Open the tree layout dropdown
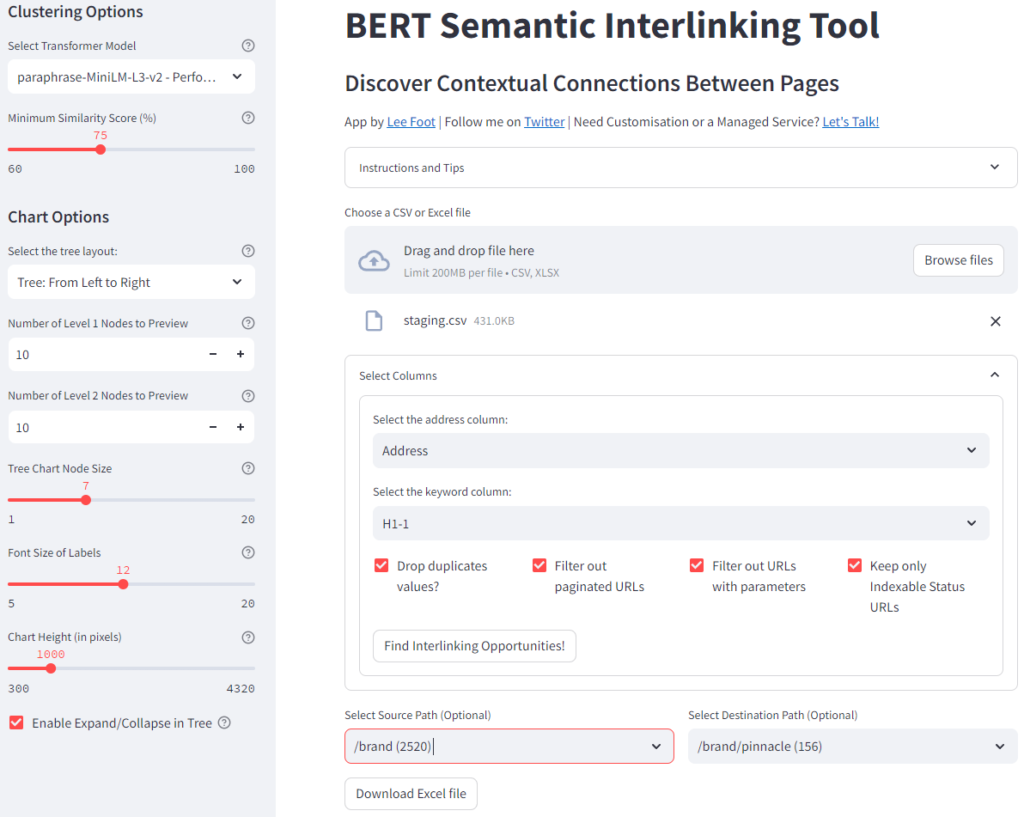 (x=131, y=282)
